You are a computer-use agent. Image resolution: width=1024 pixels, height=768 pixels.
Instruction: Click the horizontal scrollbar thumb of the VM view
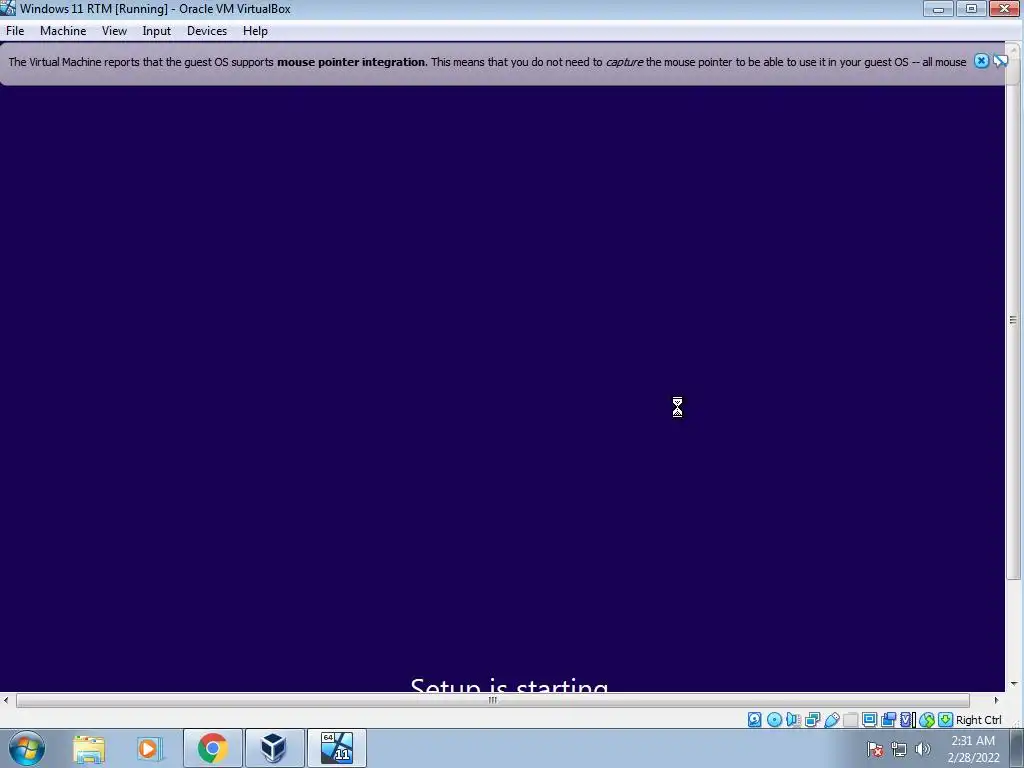[x=492, y=700]
